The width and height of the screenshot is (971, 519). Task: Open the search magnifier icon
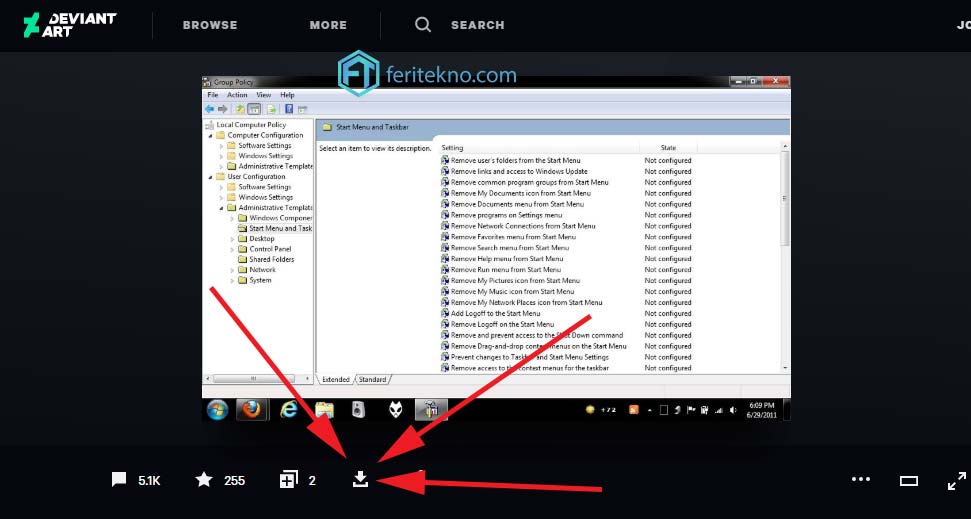(423, 25)
